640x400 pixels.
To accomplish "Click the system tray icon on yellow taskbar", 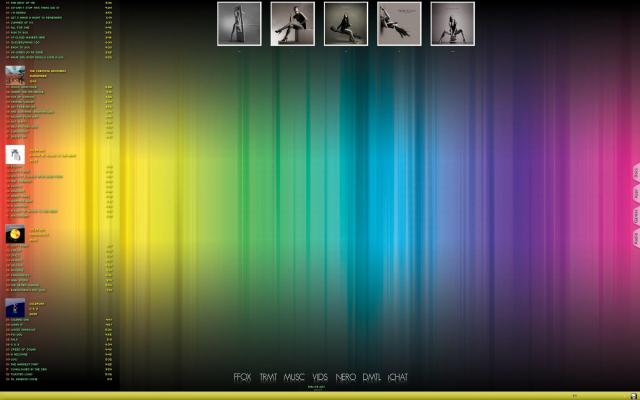I will [x=633, y=396].
